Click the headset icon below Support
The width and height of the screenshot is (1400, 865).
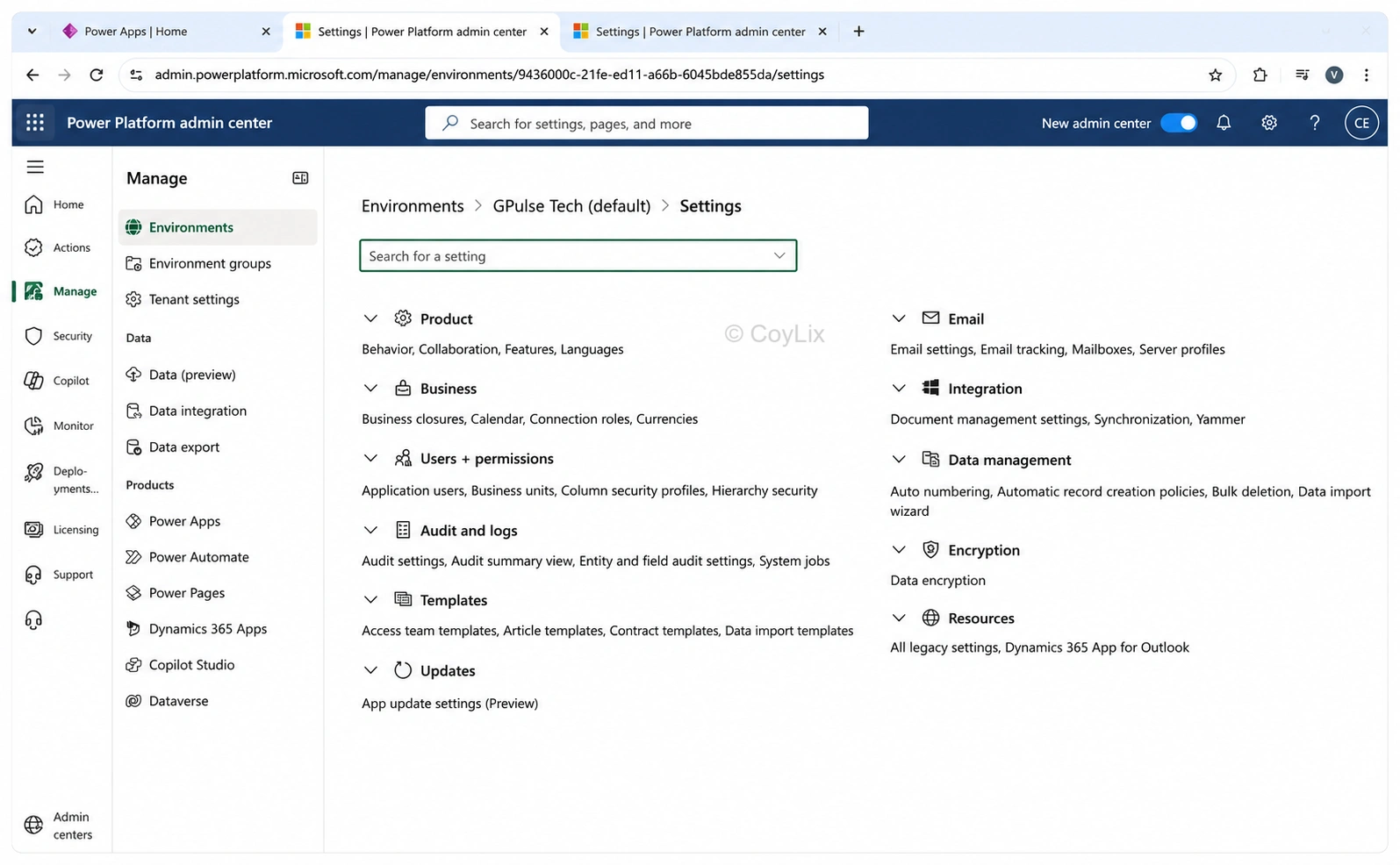tap(33, 620)
